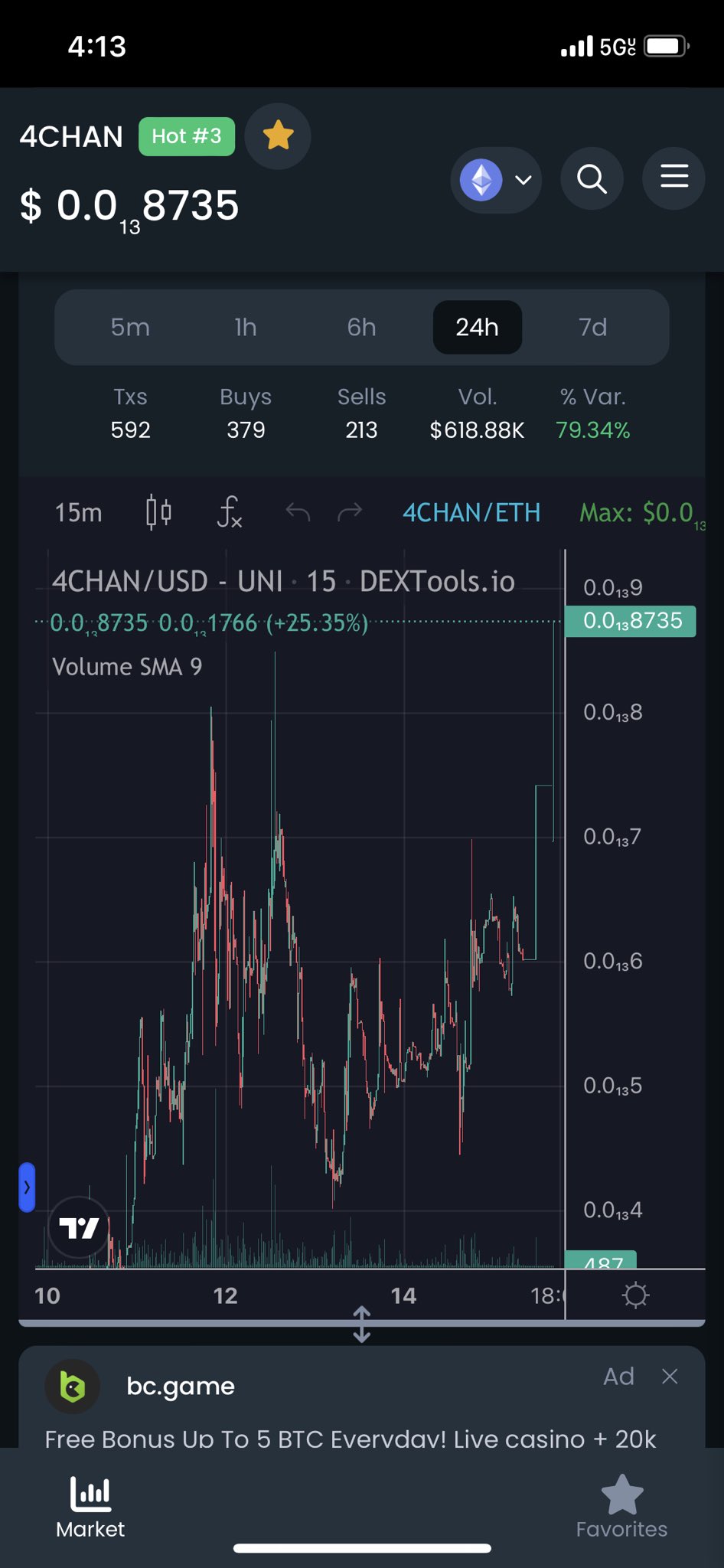Image resolution: width=724 pixels, height=1568 pixels.
Task: Click the 79.34% variation value
Action: (593, 430)
